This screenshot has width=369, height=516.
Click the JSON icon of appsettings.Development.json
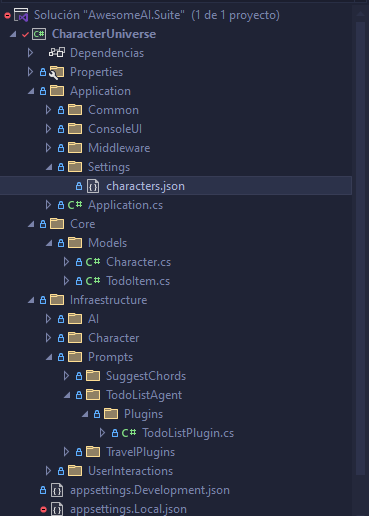[x=57, y=490]
